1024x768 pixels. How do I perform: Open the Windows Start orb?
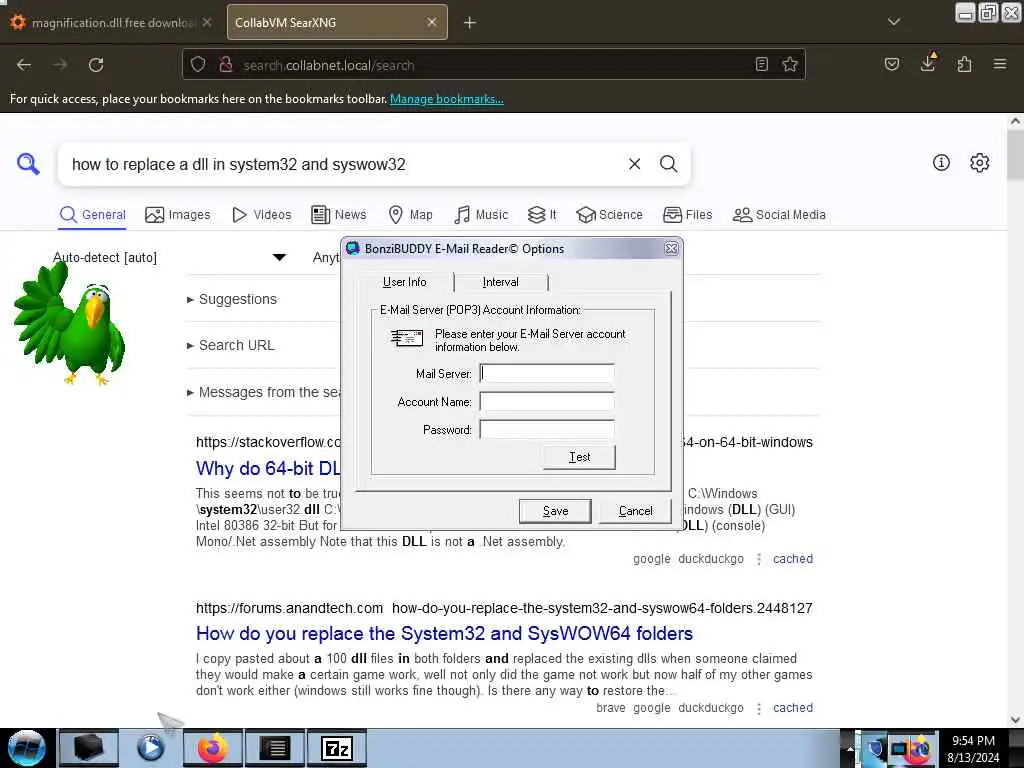point(26,748)
